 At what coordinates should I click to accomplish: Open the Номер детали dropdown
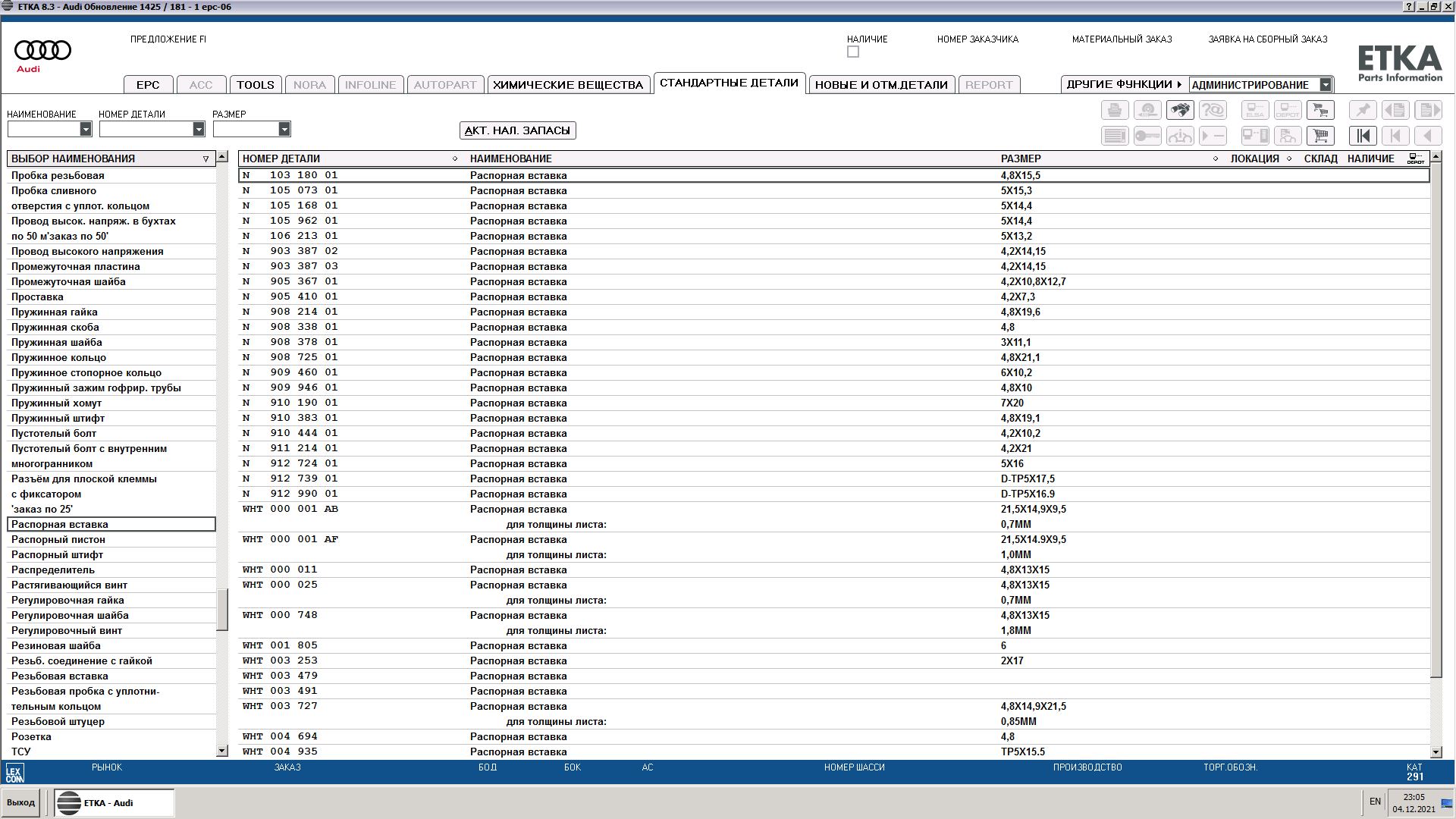click(x=199, y=130)
